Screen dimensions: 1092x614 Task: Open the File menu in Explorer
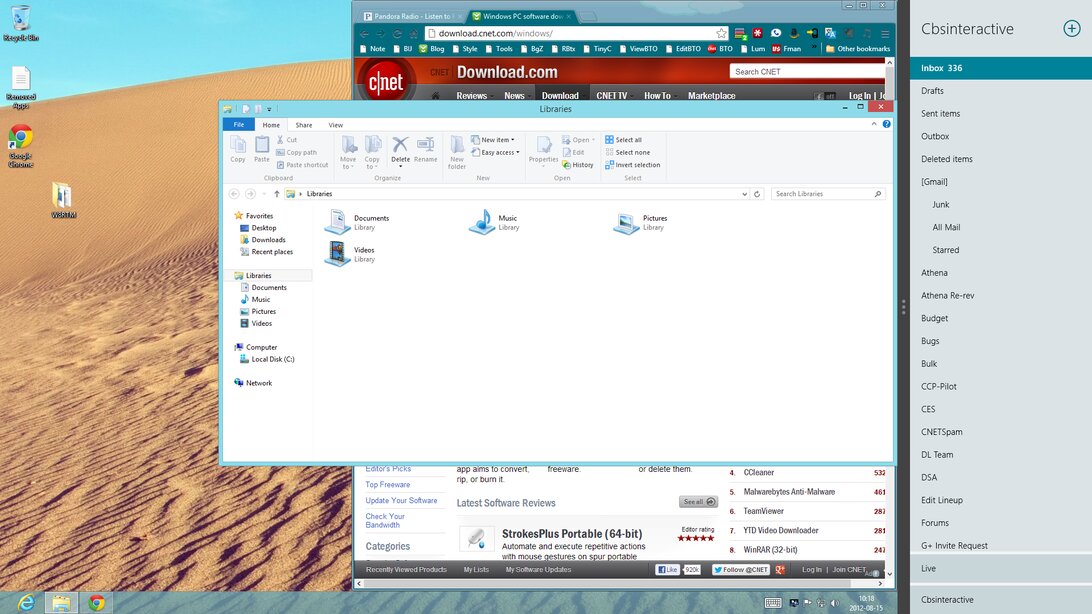(x=238, y=125)
